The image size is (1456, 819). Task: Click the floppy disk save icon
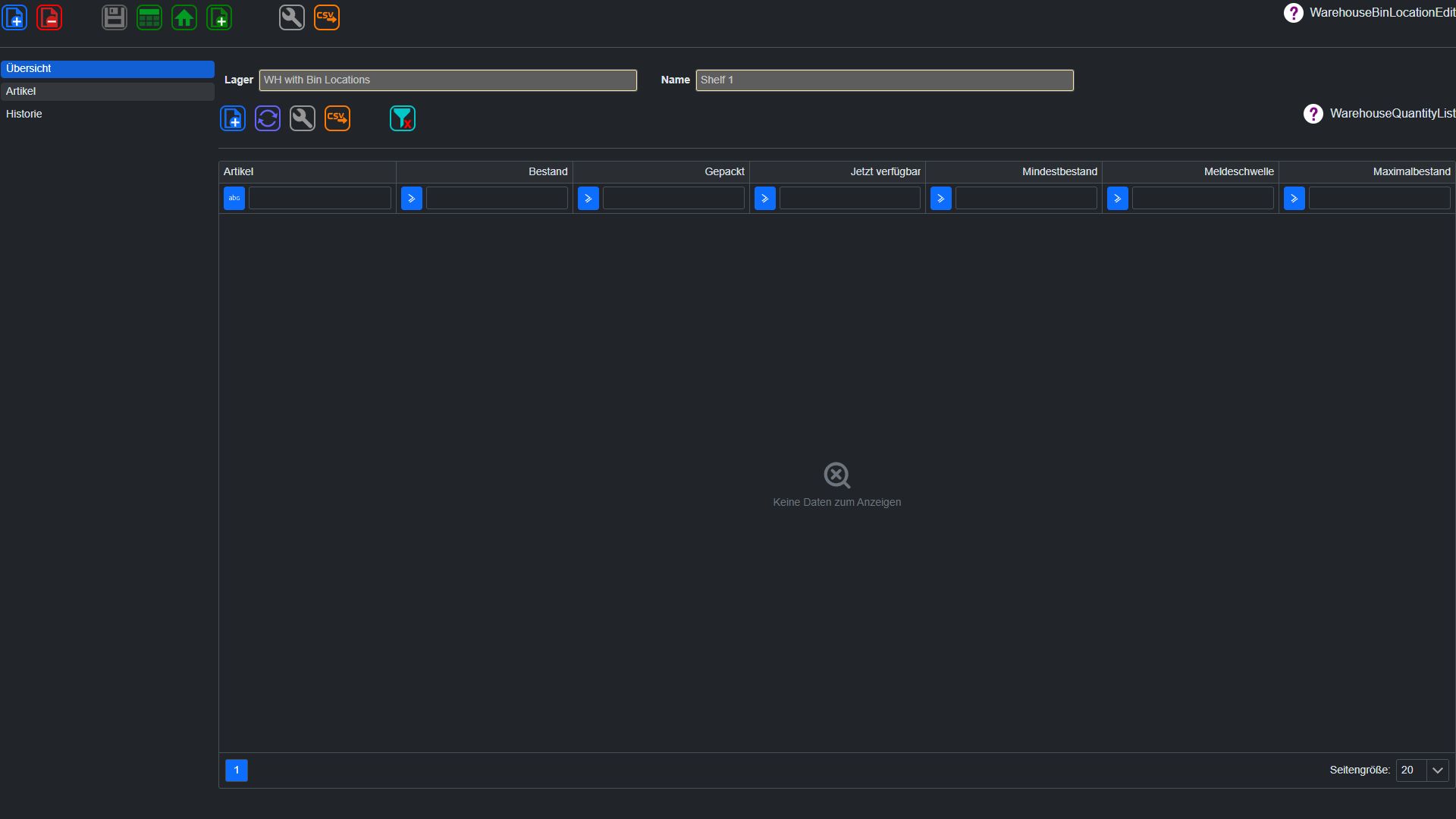click(x=115, y=17)
